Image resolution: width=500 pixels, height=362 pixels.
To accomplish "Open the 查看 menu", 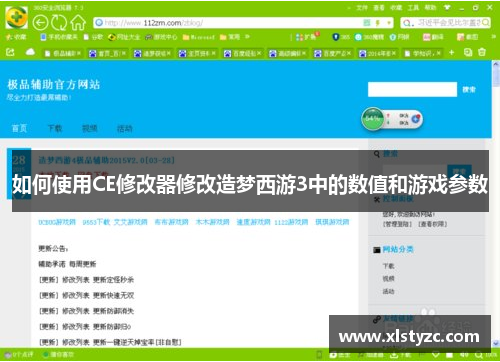I will click(378, 7).
